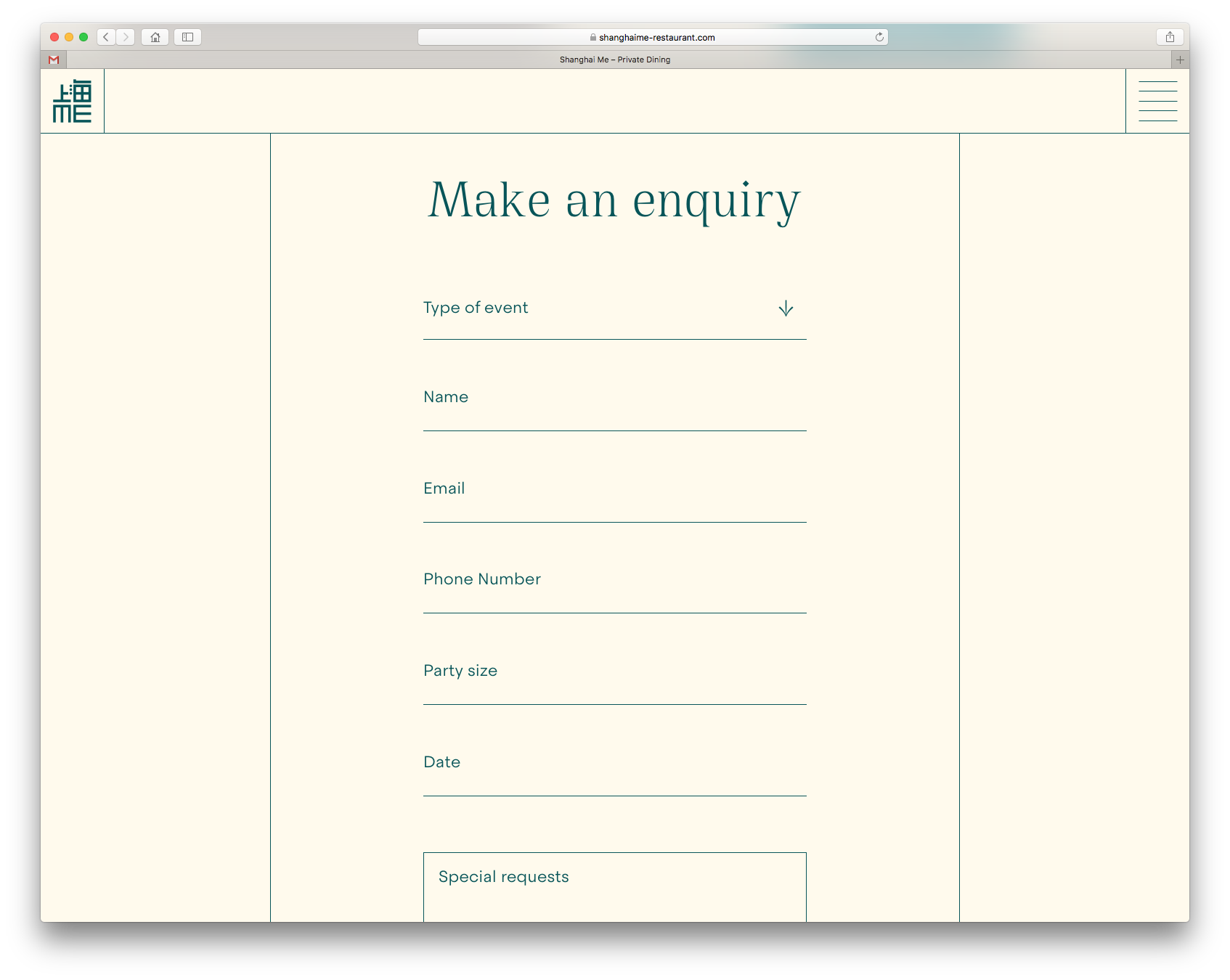The image size is (1230, 980).
Task: Go to the browser home page
Action: tap(155, 37)
